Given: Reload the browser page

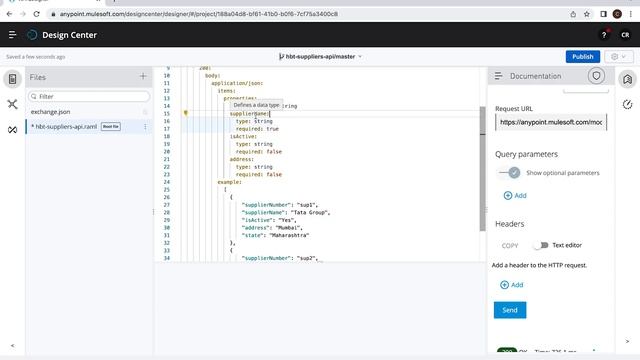Looking at the screenshot, I should pyautogui.click(x=36, y=14).
